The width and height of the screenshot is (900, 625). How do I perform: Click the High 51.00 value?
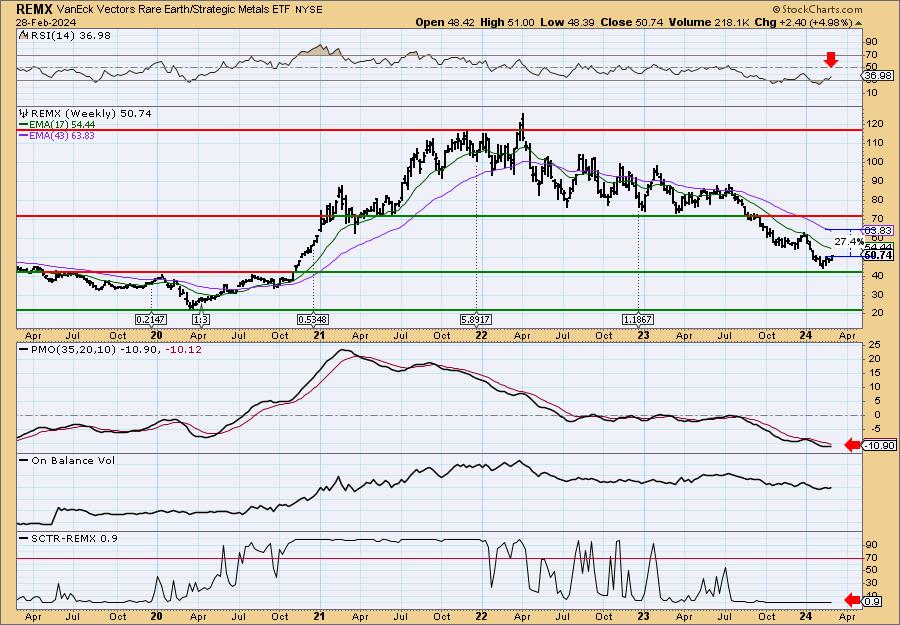507,22
